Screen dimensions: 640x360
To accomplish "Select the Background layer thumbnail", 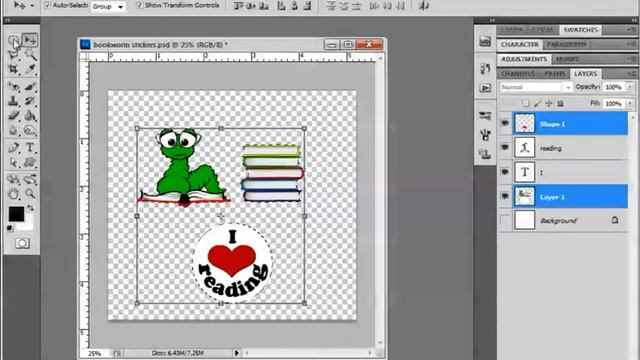I will coord(524,220).
